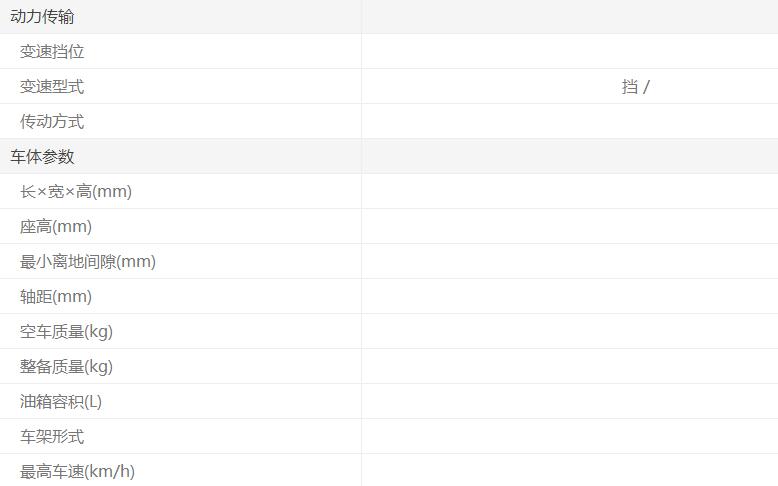This screenshot has height=486, width=778.
Task: Click the 整备质量(kg) row label
Action: [x=66, y=367]
